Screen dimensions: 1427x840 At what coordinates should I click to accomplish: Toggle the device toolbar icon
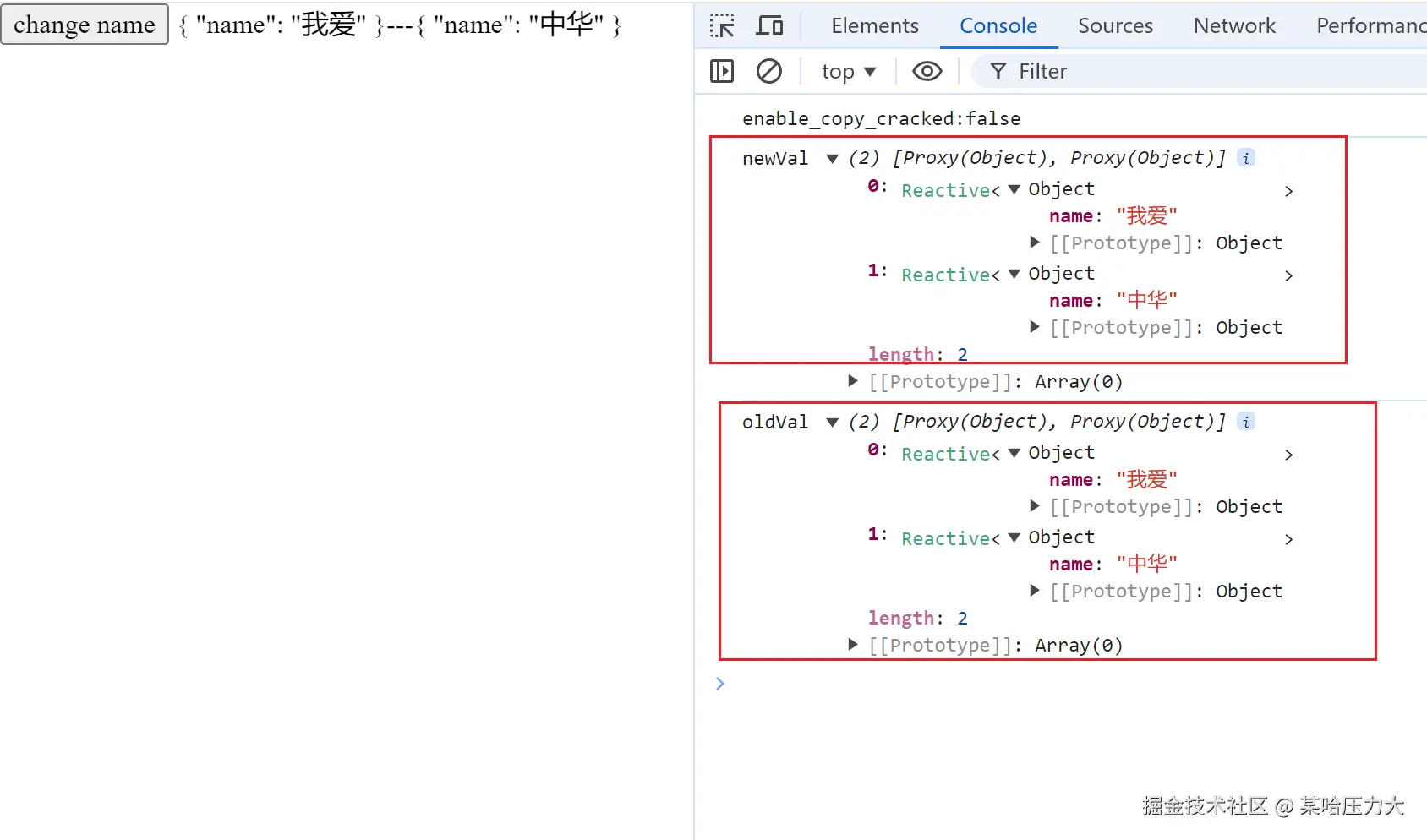(768, 26)
